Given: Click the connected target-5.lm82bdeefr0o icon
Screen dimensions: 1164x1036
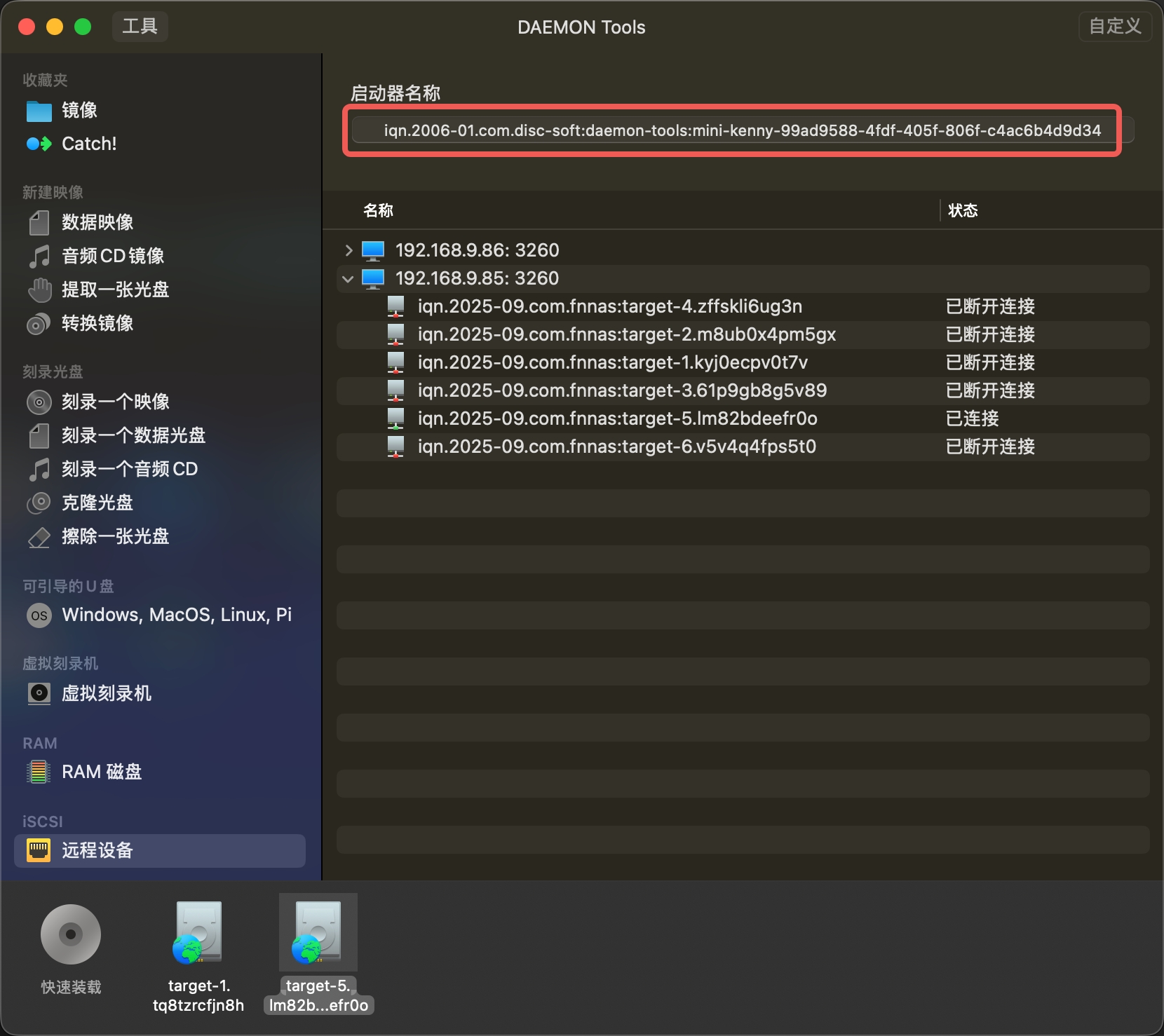Looking at the screenshot, I should tap(396, 419).
